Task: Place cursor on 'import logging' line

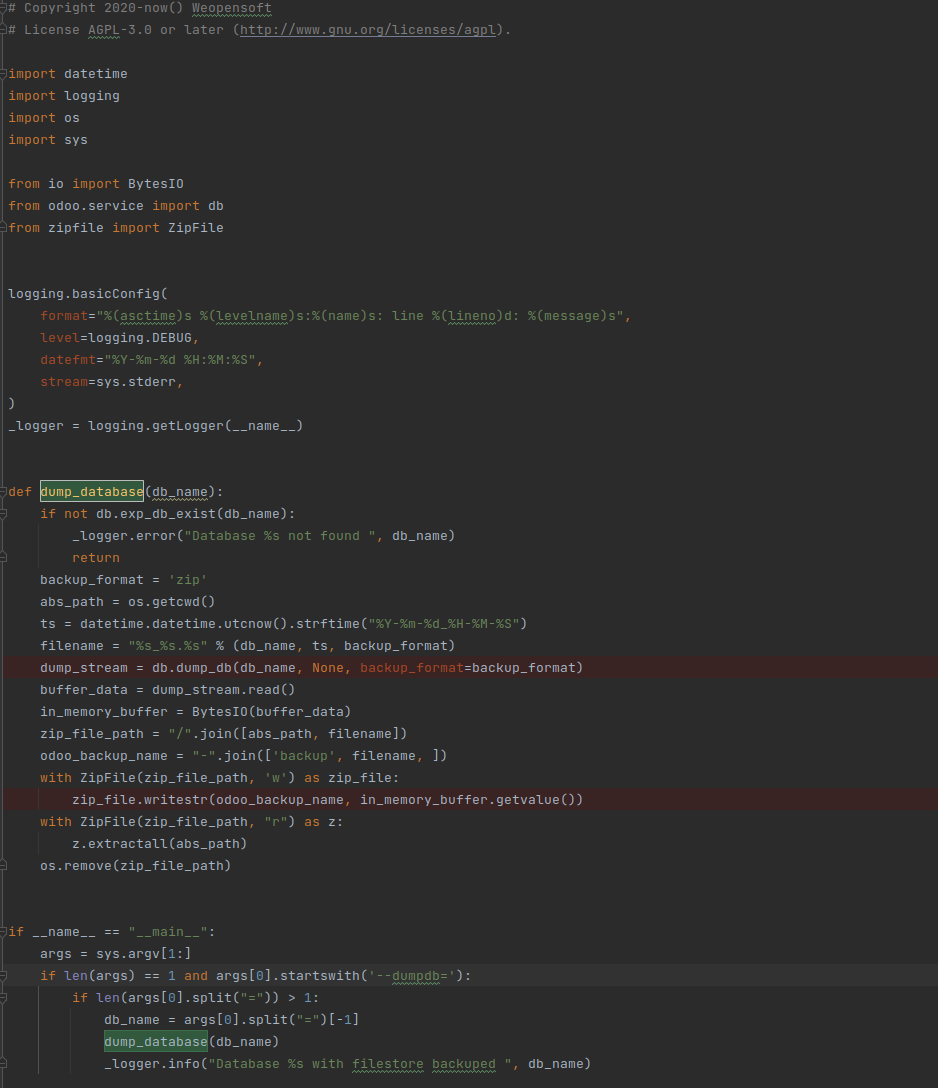Action: tap(64, 96)
